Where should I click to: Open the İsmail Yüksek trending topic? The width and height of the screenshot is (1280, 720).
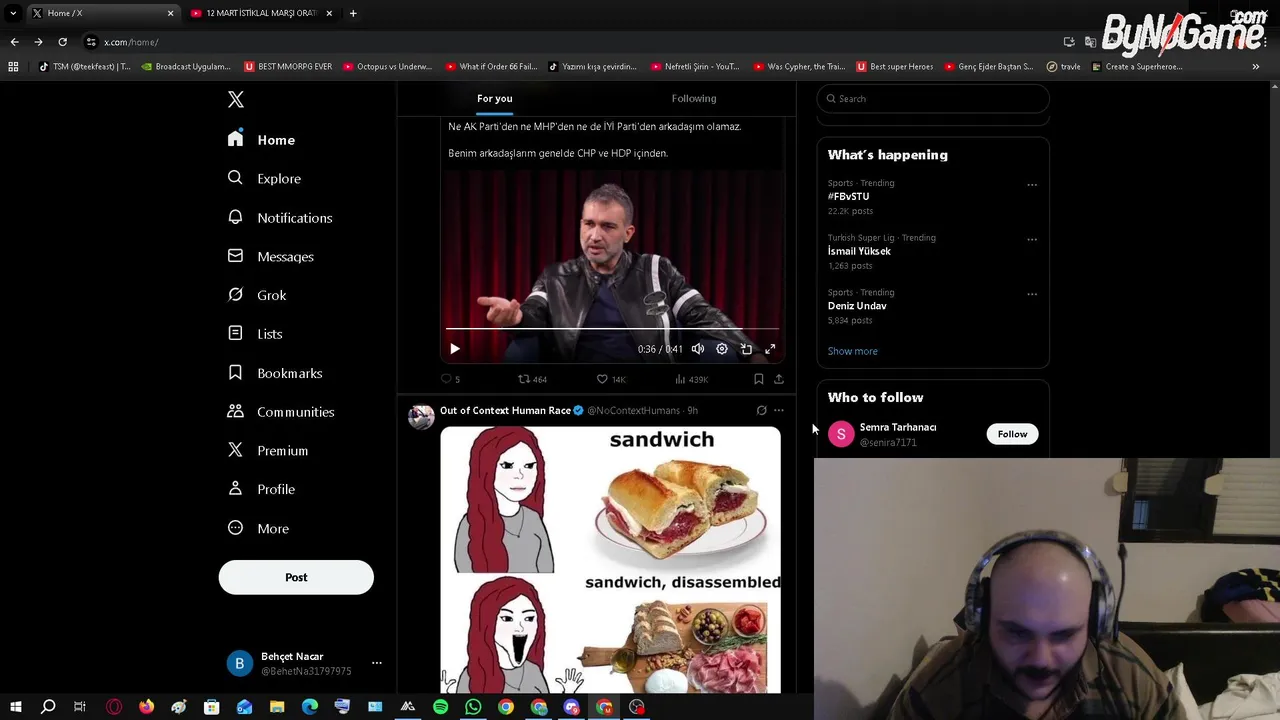pos(859,251)
